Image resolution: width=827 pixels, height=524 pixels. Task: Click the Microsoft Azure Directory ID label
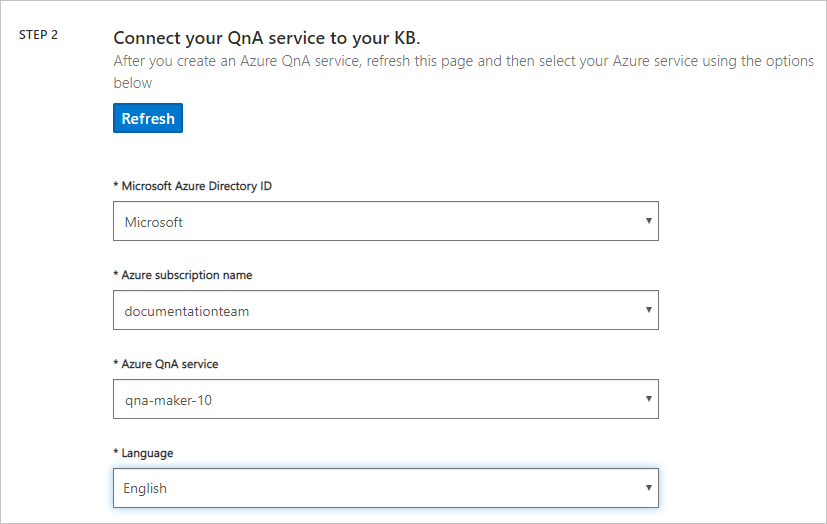195,186
